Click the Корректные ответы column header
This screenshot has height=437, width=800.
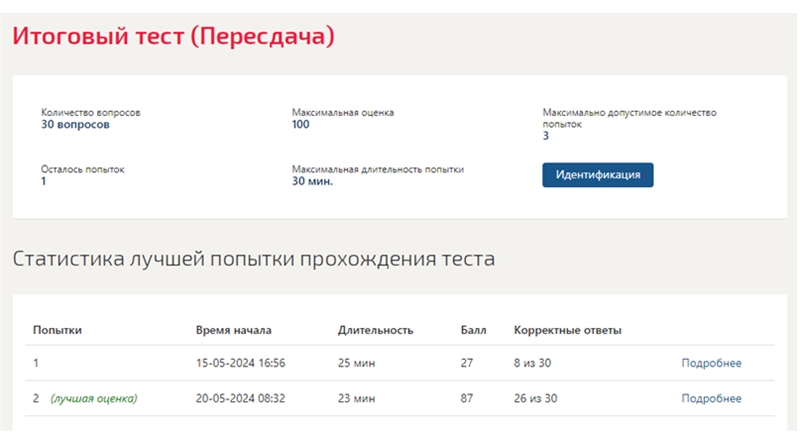[567, 330]
